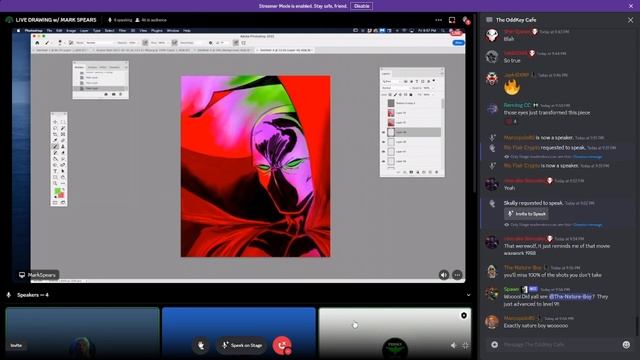Click the lock image pixels brush icon
Image resolution: width=640 pixels, height=360 pixels.
click(x=395, y=94)
